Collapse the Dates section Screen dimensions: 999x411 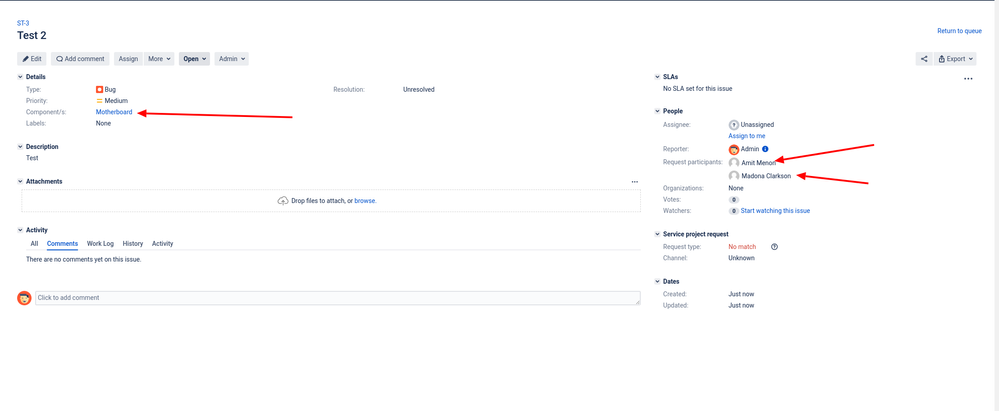(658, 282)
